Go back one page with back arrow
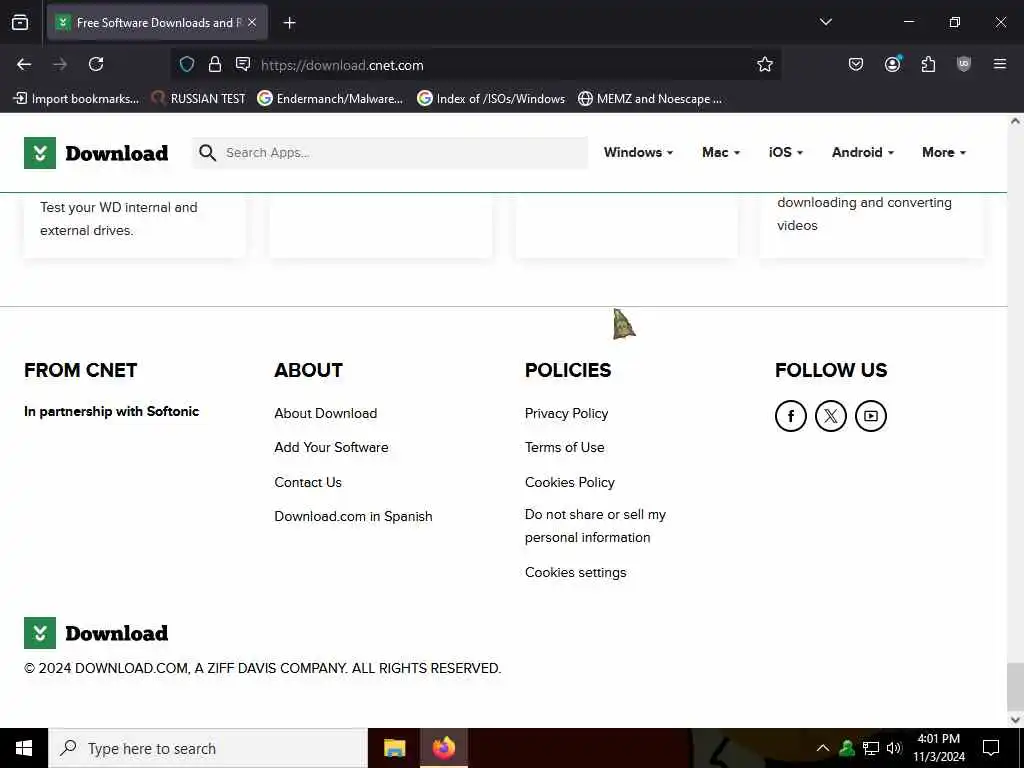The image size is (1024, 768). [24, 64]
